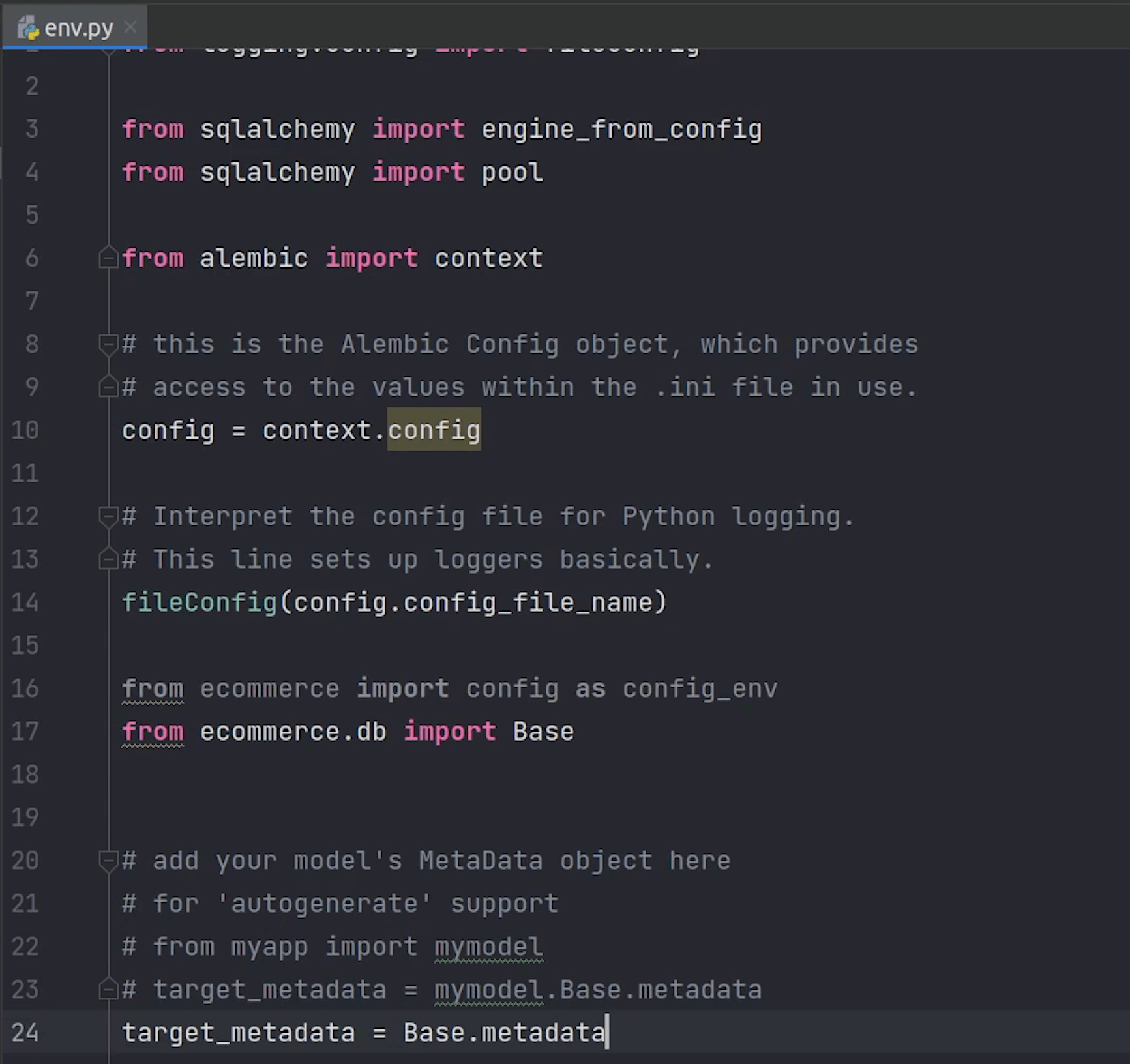Click target_metadata variable on line 24
1130x1064 pixels.
click(238, 1033)
